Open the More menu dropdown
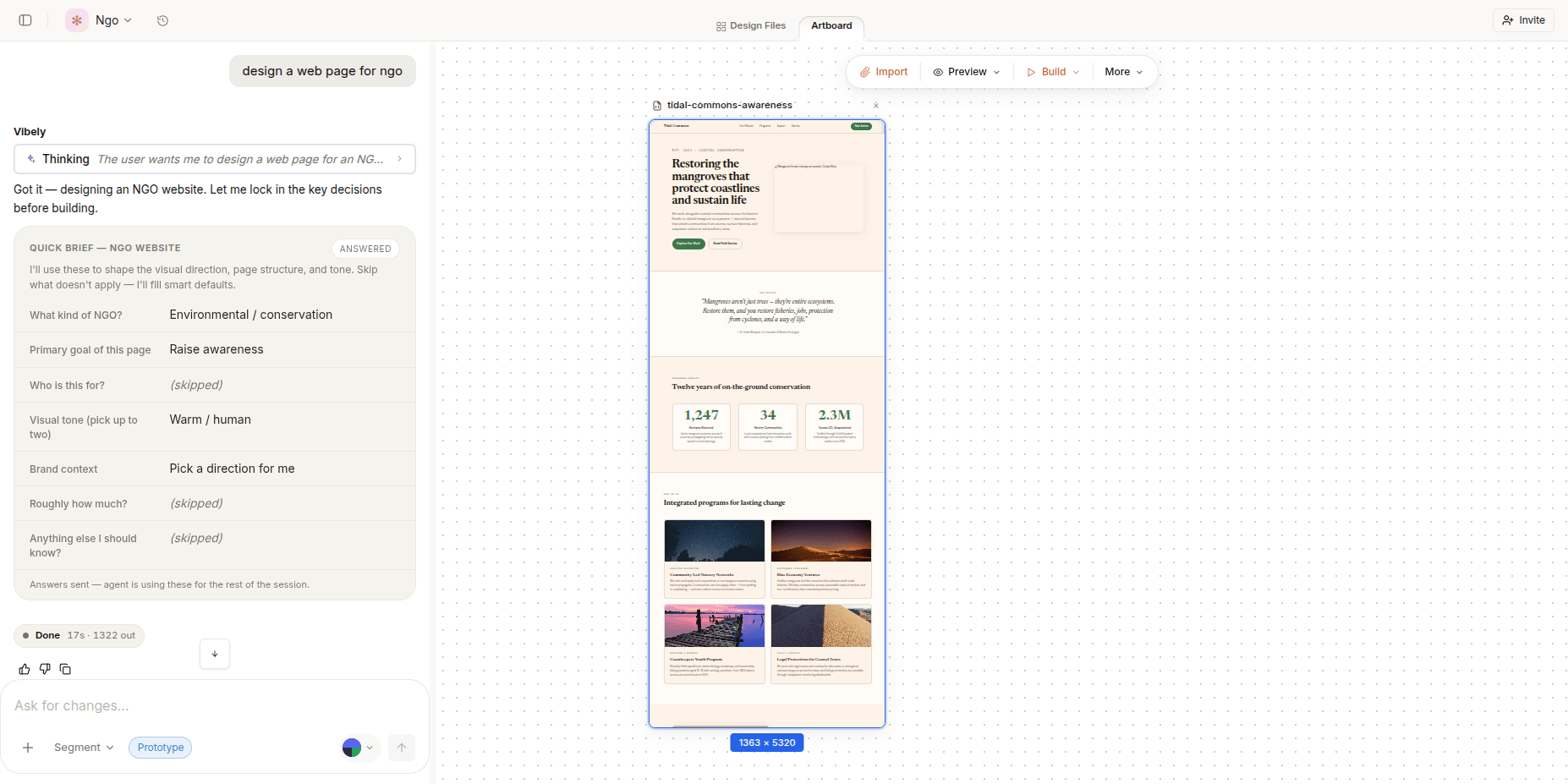This screenshot has height=784, width=1568. click(1124, 72)
